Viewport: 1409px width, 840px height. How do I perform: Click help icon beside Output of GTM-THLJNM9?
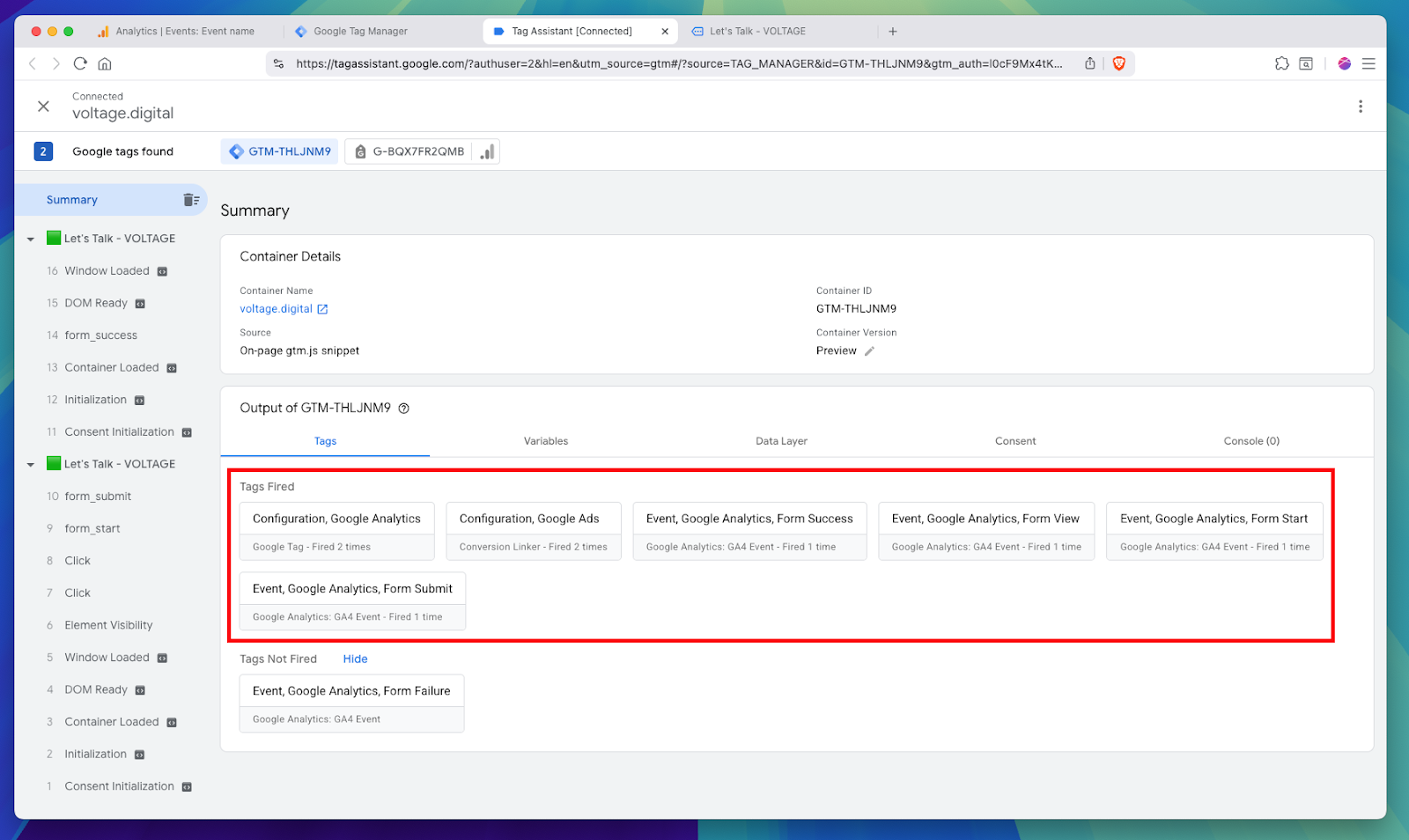(x=404, y=409)
